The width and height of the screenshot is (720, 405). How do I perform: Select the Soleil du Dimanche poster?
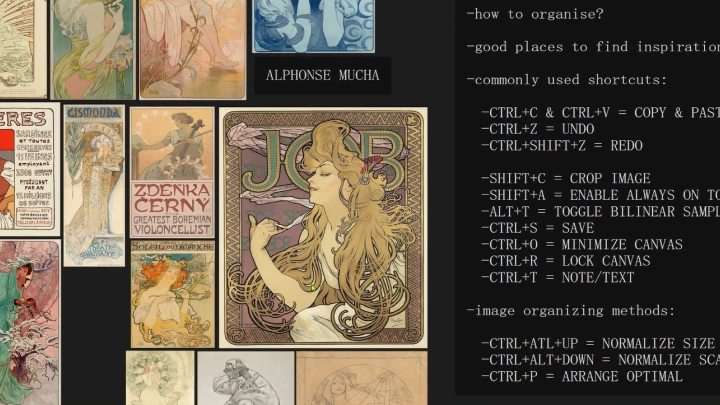tap(173, 294)
